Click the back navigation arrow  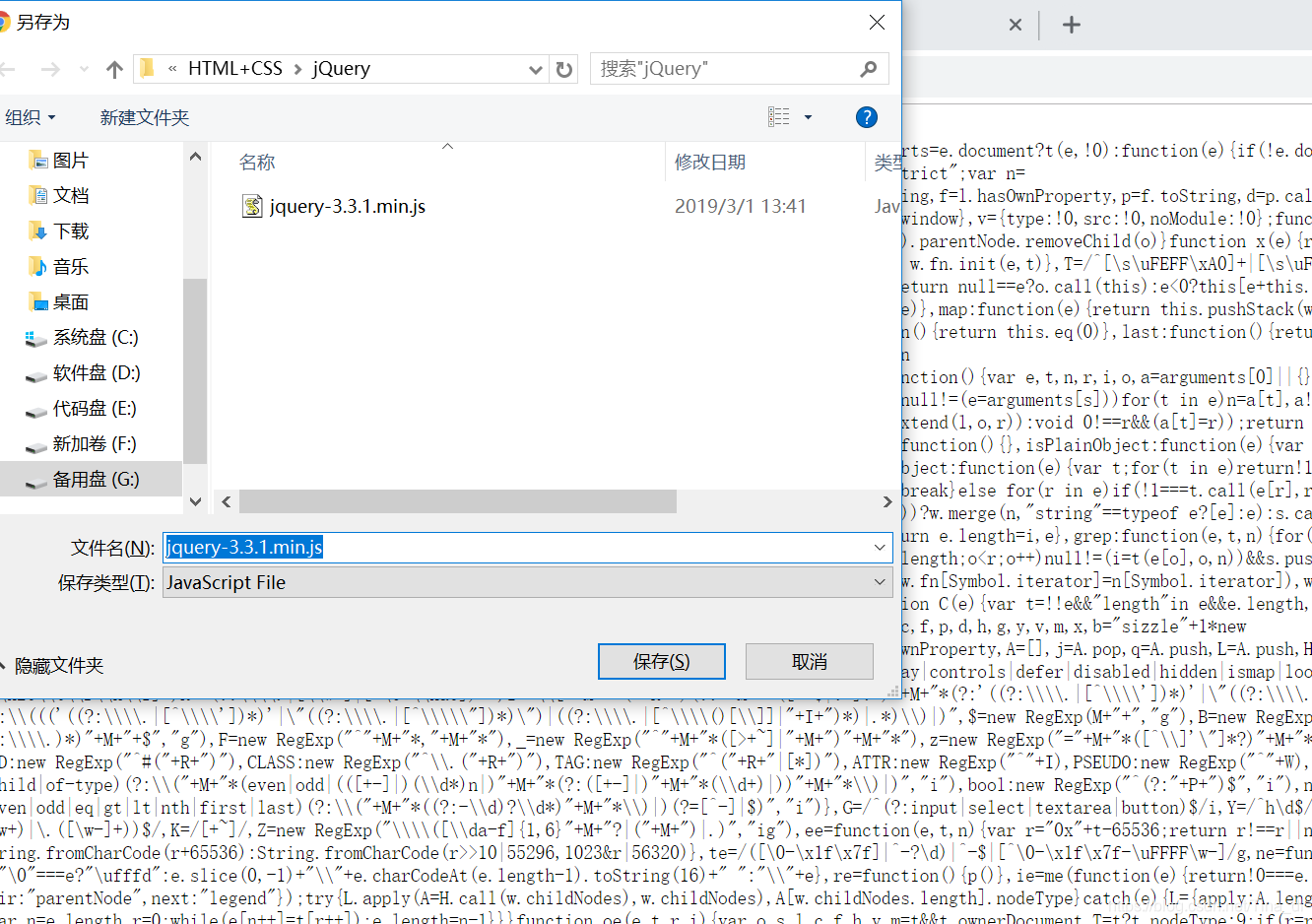click(x=8, y=69)
